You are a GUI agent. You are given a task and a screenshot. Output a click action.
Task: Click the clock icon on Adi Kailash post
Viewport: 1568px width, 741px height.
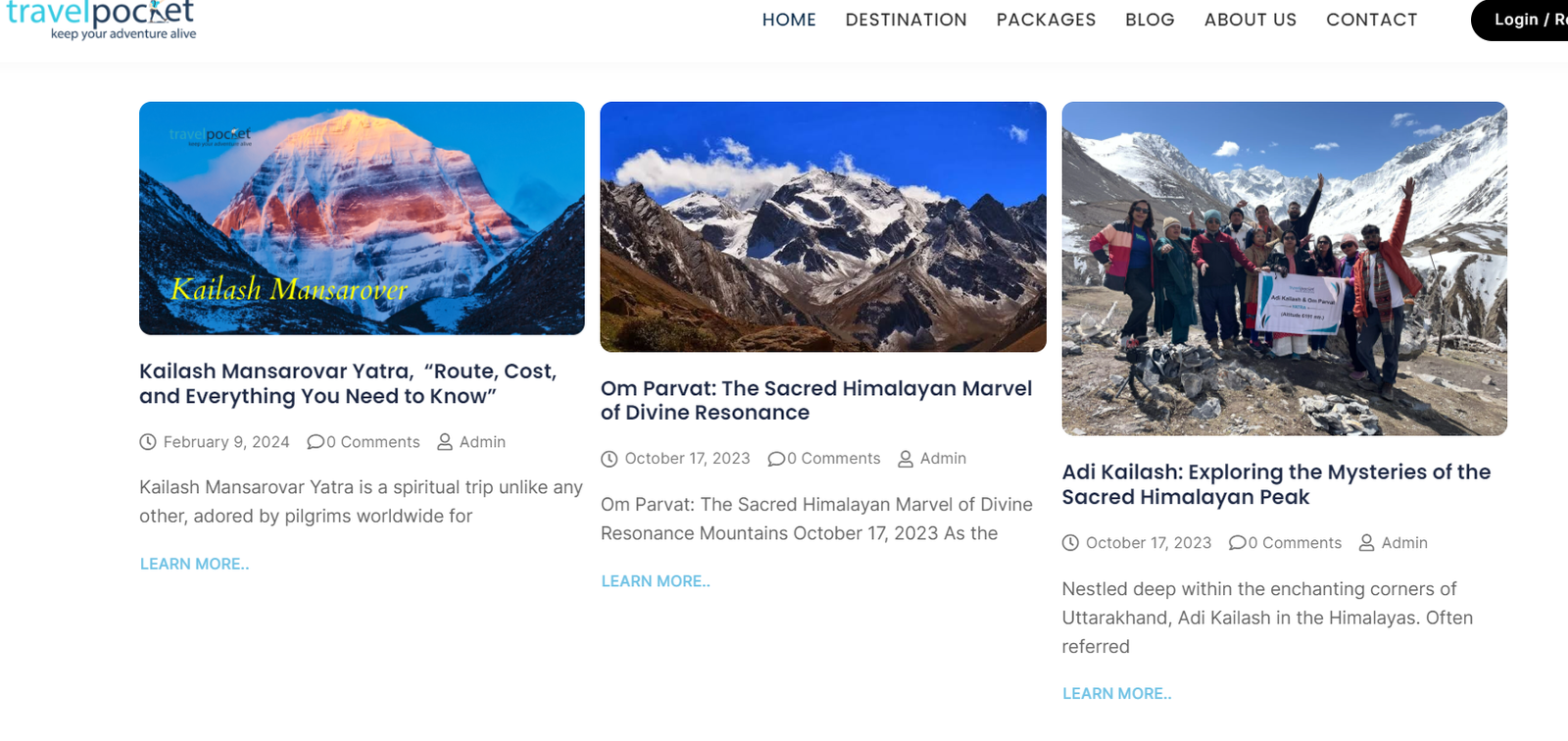click(x=1070, y=543)
